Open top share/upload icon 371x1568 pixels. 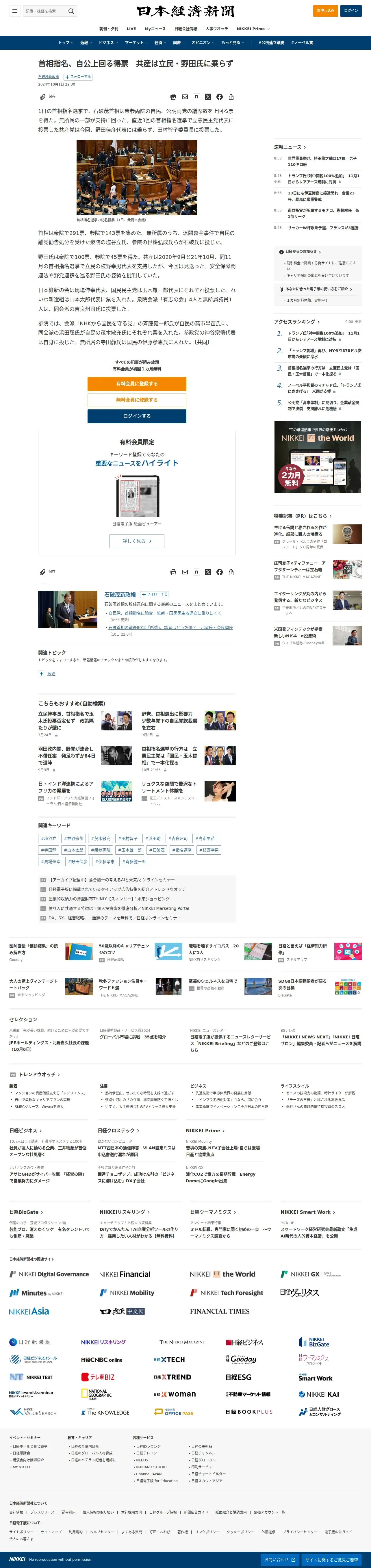231,97
